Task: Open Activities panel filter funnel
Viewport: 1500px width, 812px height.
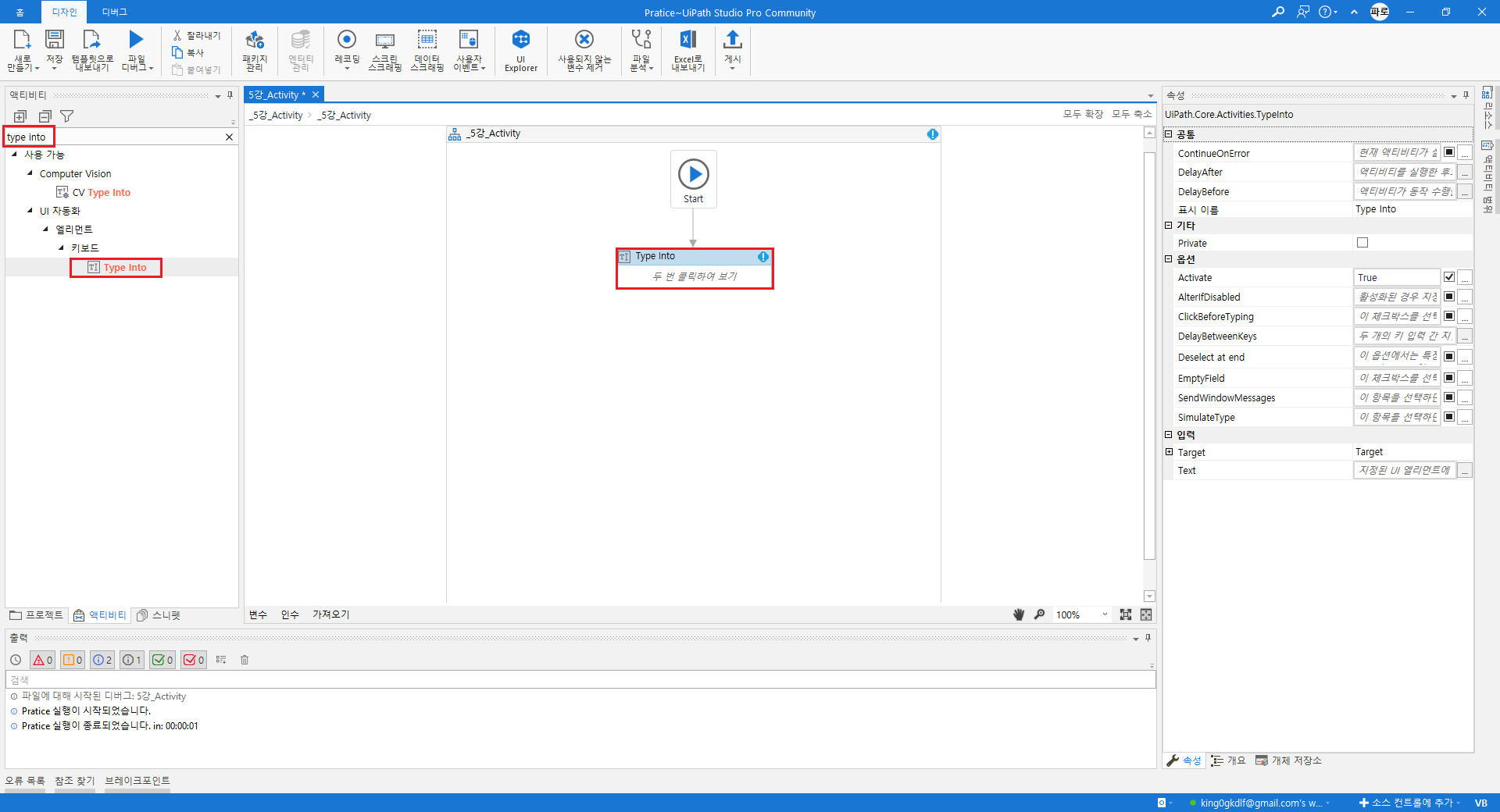Action: pos(67,116)
